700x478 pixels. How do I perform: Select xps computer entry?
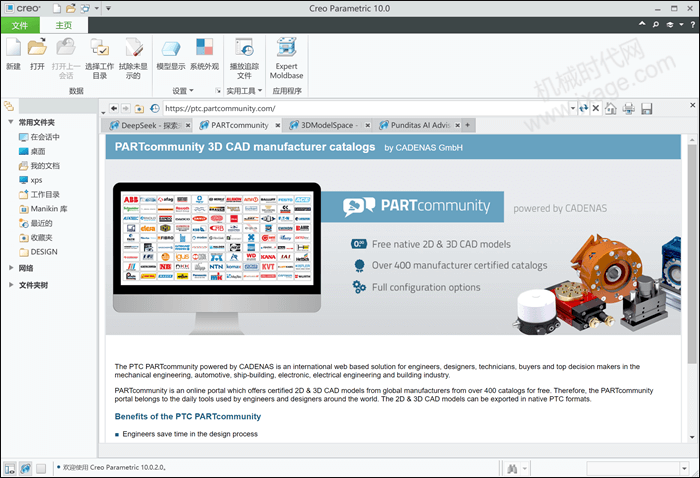31,180
